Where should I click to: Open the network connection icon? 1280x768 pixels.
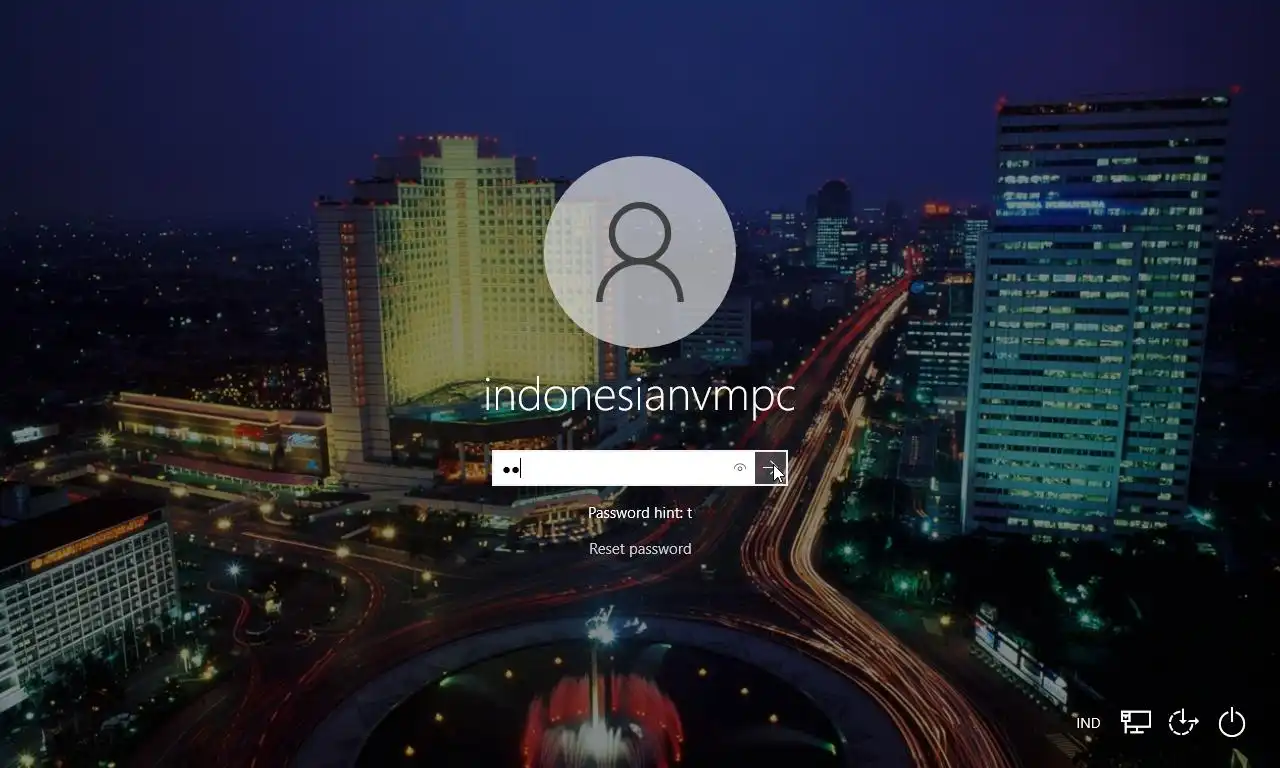(1135, 722)
